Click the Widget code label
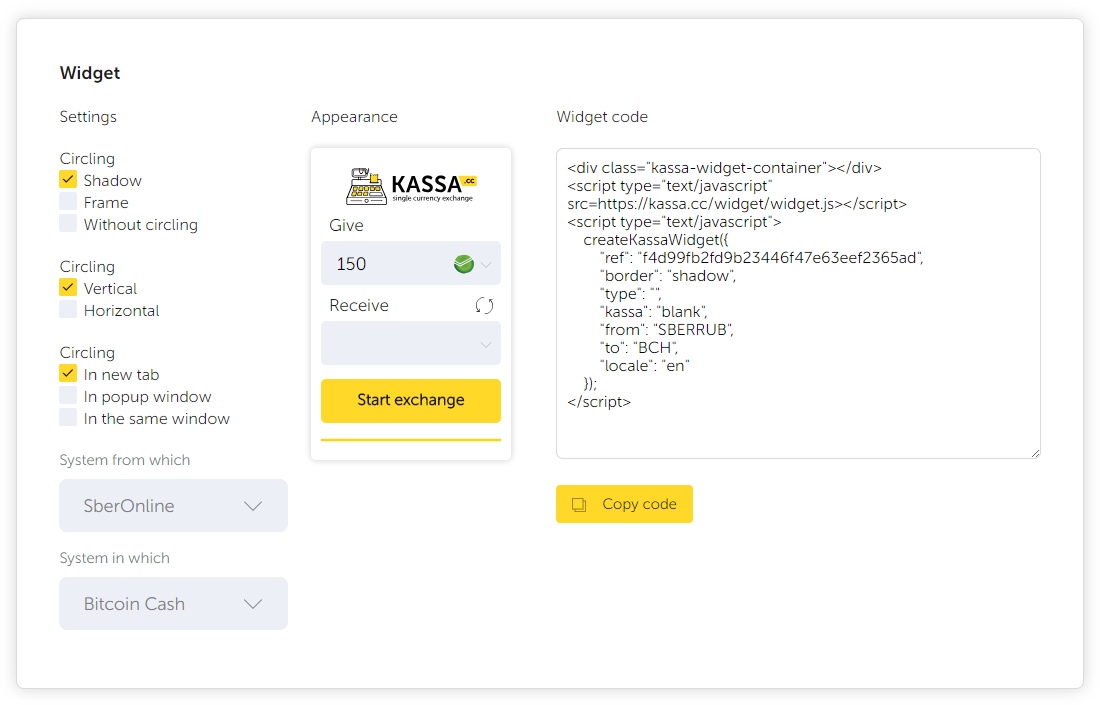 point(602,117)
